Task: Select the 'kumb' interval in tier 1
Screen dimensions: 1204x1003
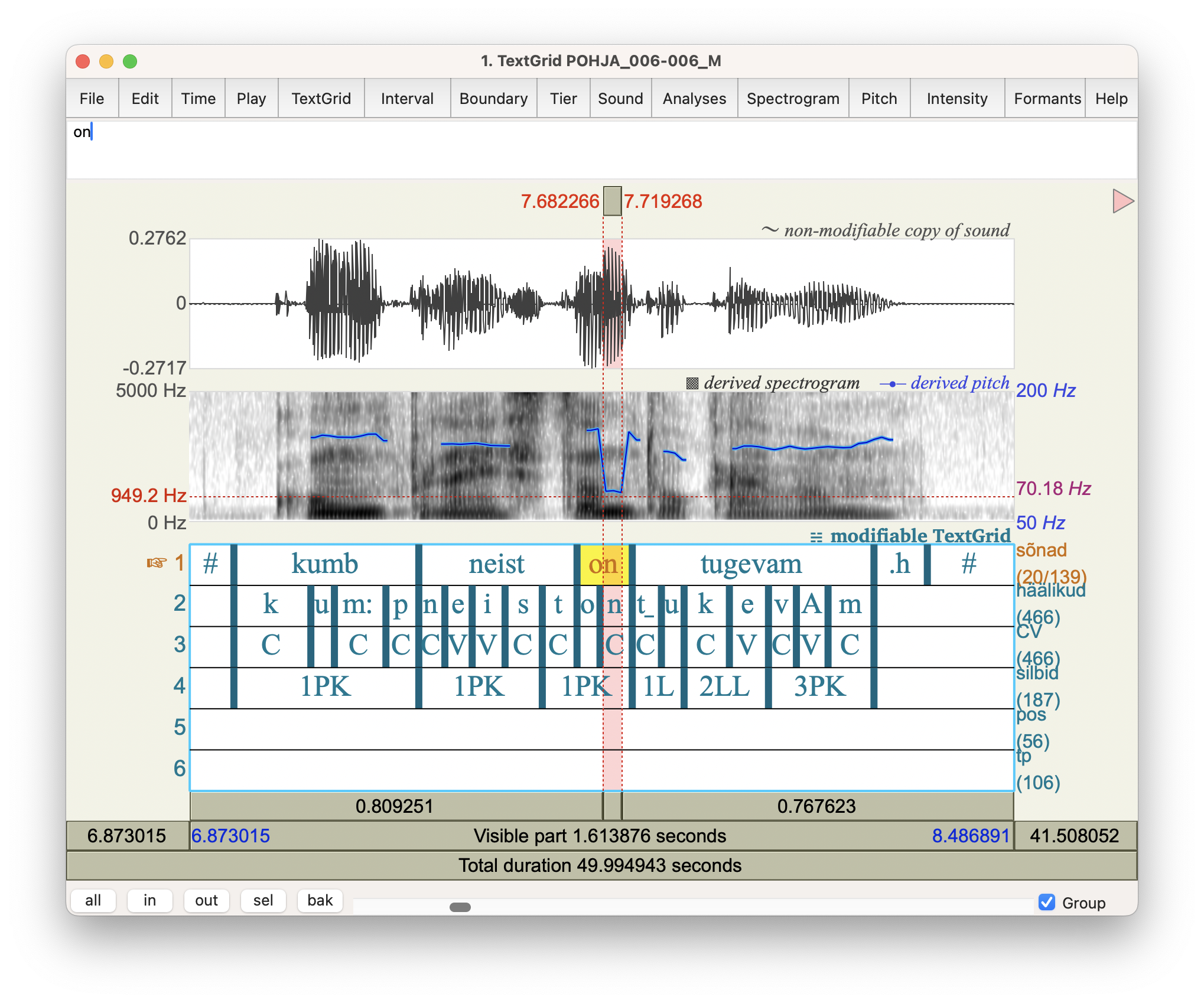Action: [x=326, y=564]
